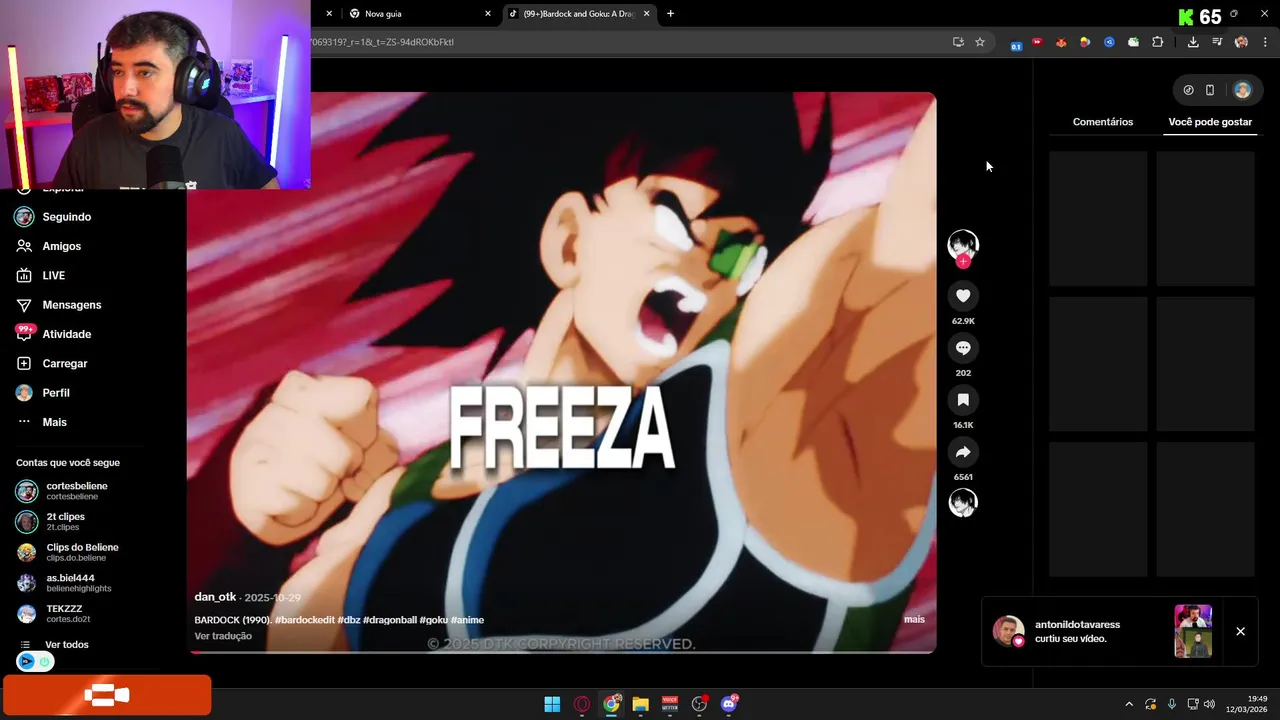
Task: Click the install app icon in address bar
Action: 958,42
